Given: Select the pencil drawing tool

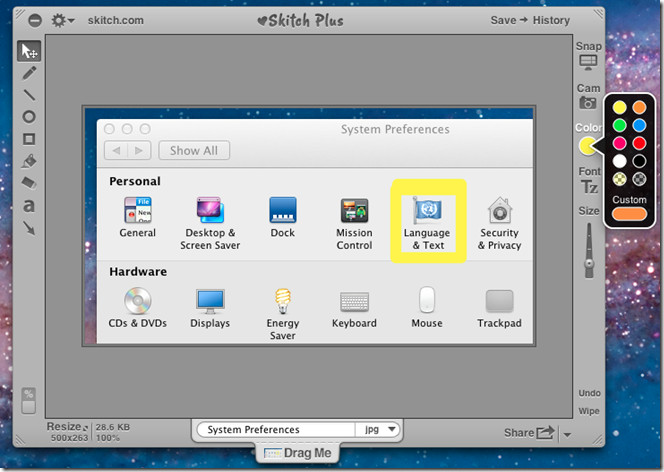Looking at the screenshot, I should point(29,73).
